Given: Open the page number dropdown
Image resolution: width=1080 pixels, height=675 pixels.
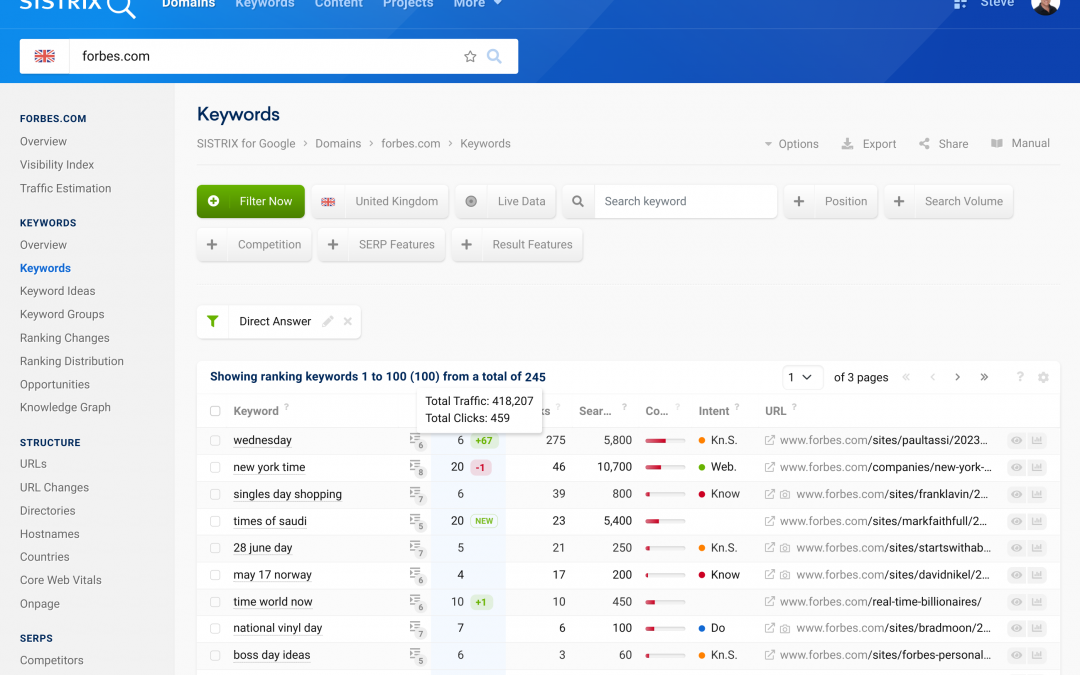Looking at the screenshot, I should click(x=800, y=378).
